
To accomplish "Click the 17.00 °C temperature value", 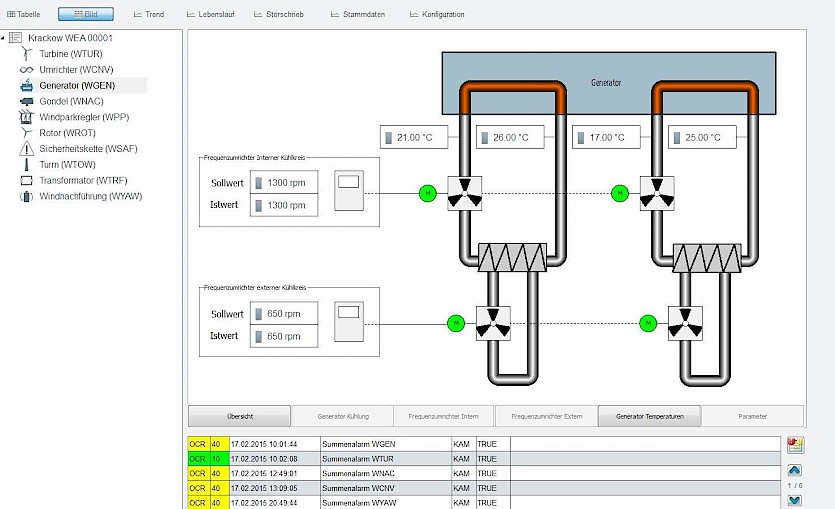I will (606, 137).
